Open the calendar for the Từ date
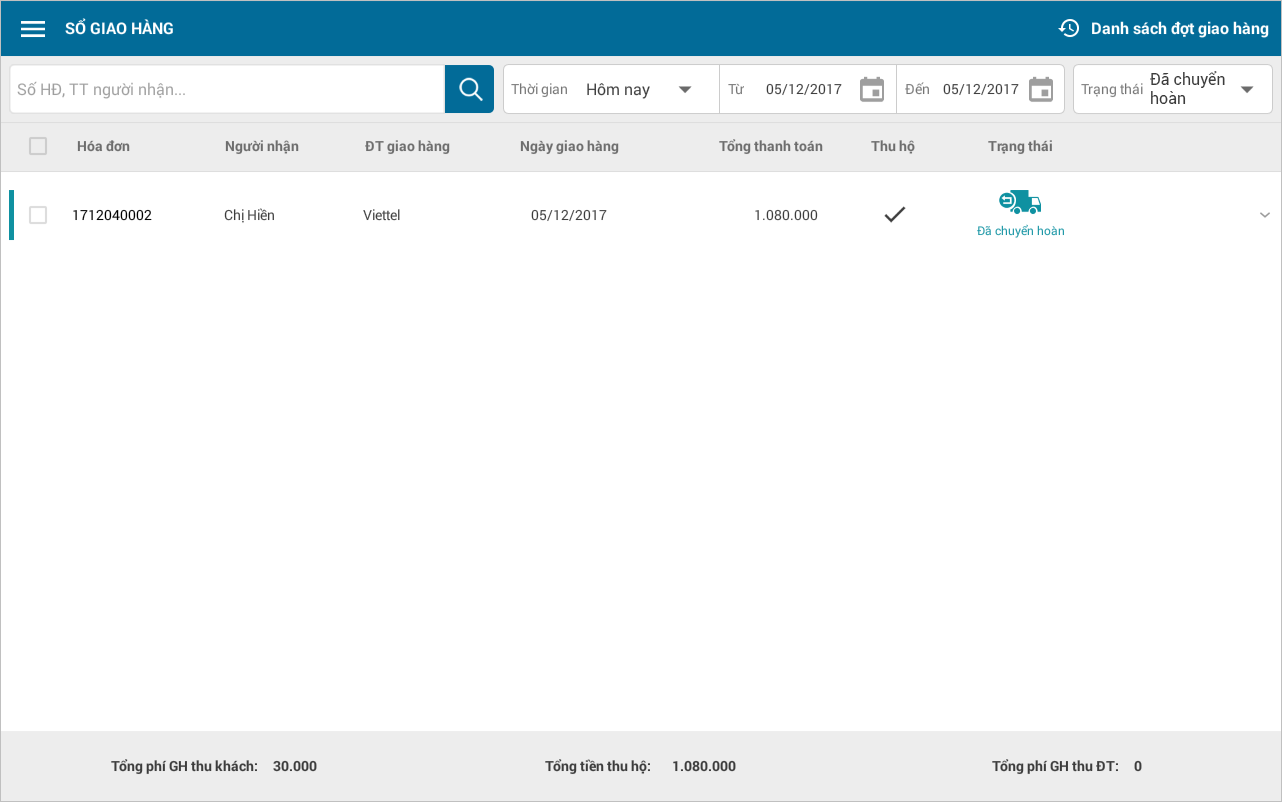This screenshot has width=1282, height=802. click(x=872, y=89)
